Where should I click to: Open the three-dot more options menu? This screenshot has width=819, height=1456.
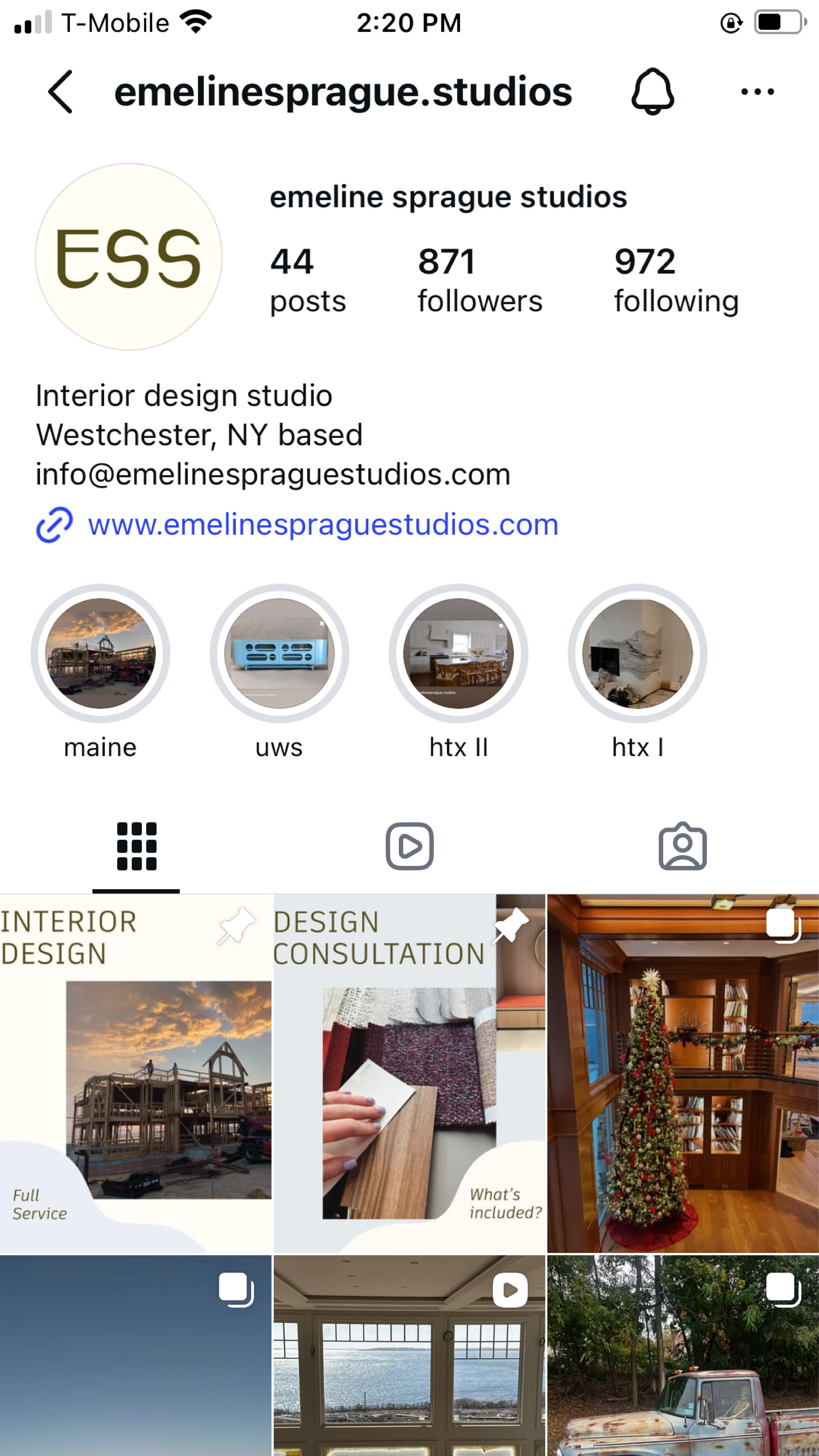(x=757, y=92)
